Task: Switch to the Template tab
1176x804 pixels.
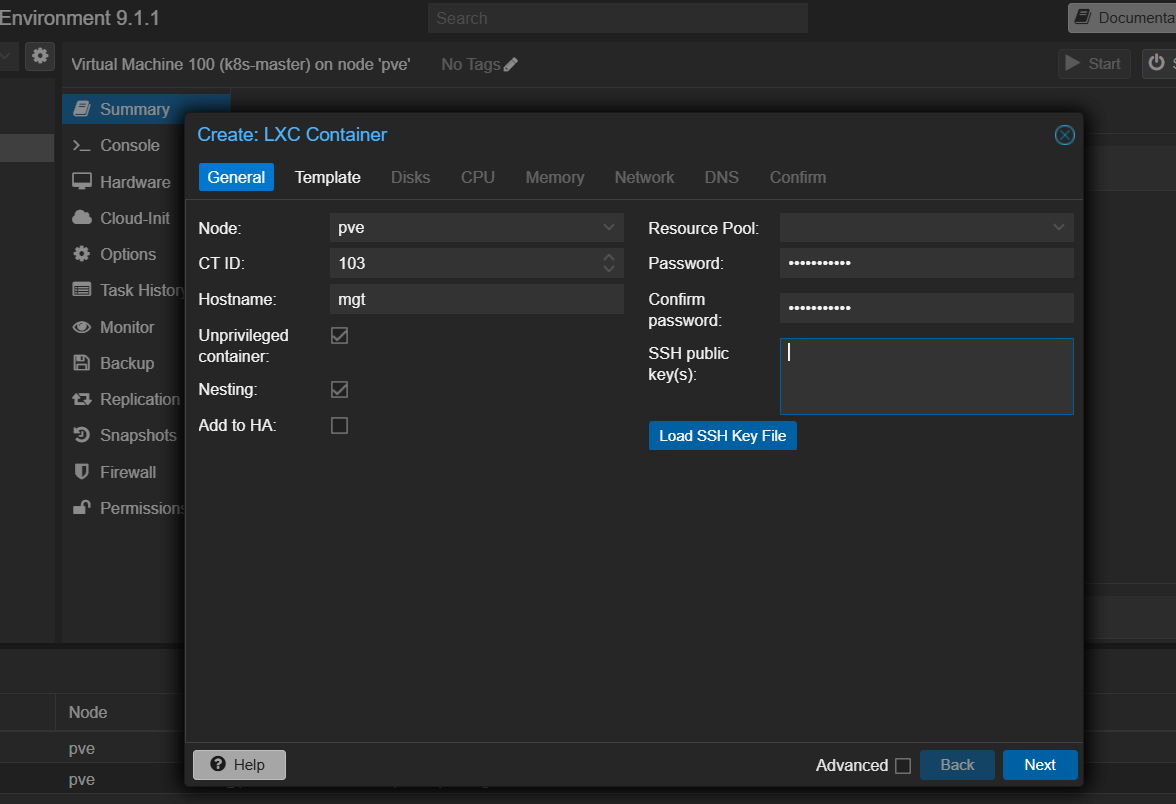Action: [328, 177]
